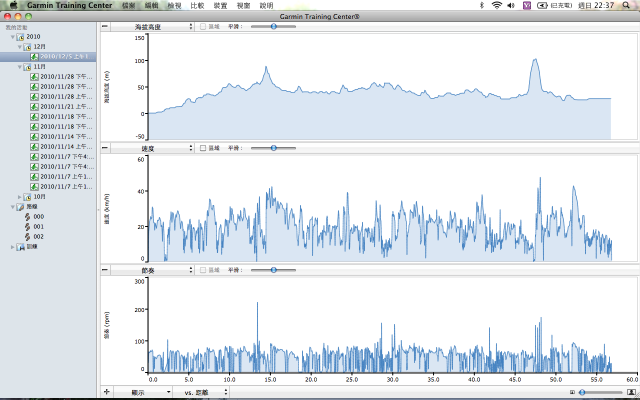This screenshot has width=640, height=400.
Task: Open the volume menu bar icon
Action: click(511, 5)
